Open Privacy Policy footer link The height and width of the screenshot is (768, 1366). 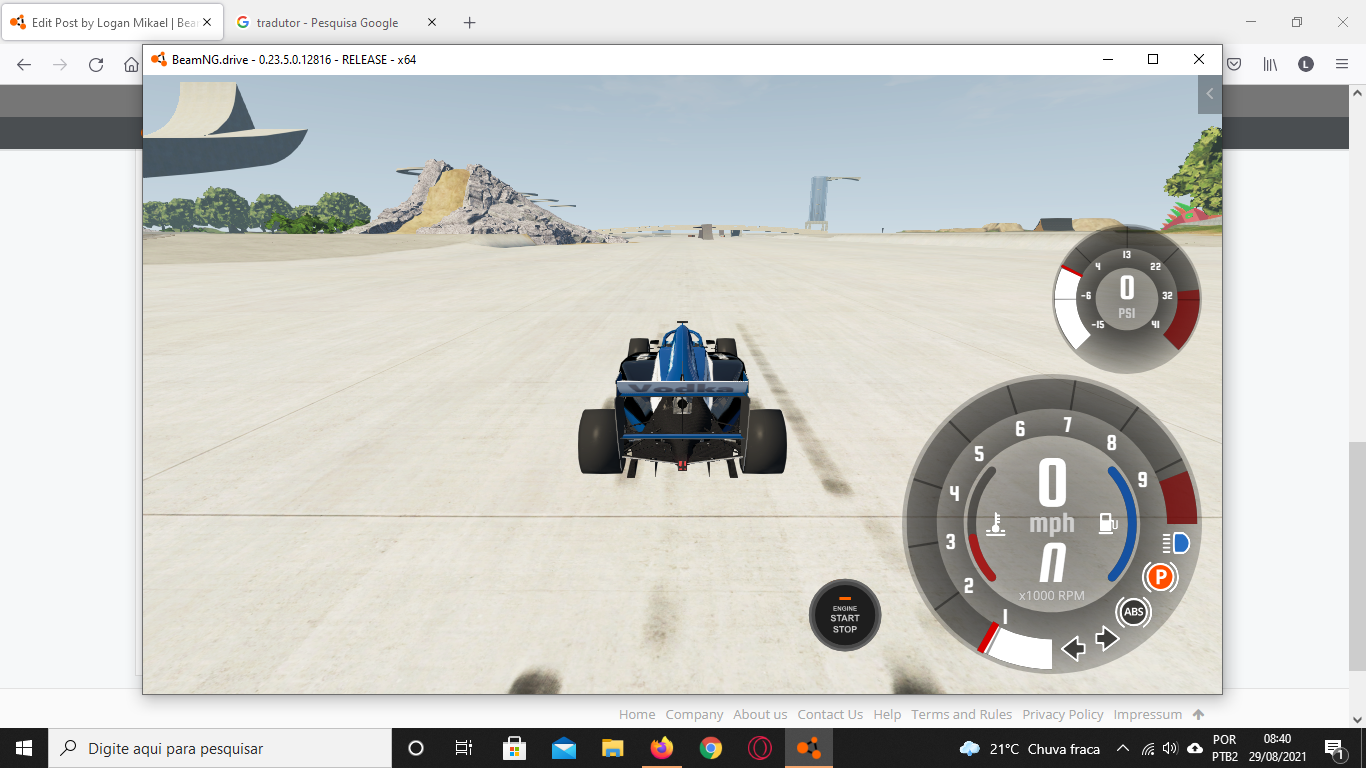(1063, 714)
